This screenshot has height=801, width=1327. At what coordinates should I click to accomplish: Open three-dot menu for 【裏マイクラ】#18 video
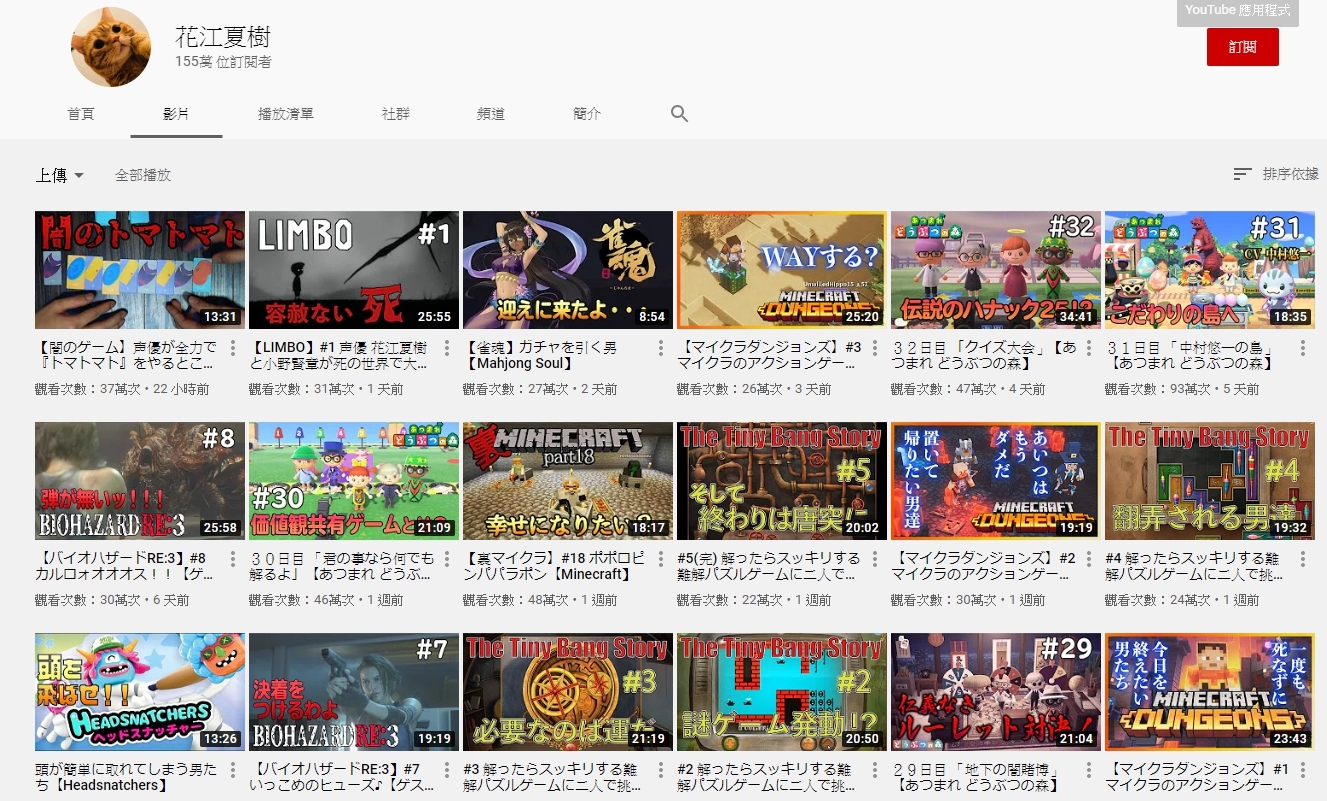tap(661, 560)
